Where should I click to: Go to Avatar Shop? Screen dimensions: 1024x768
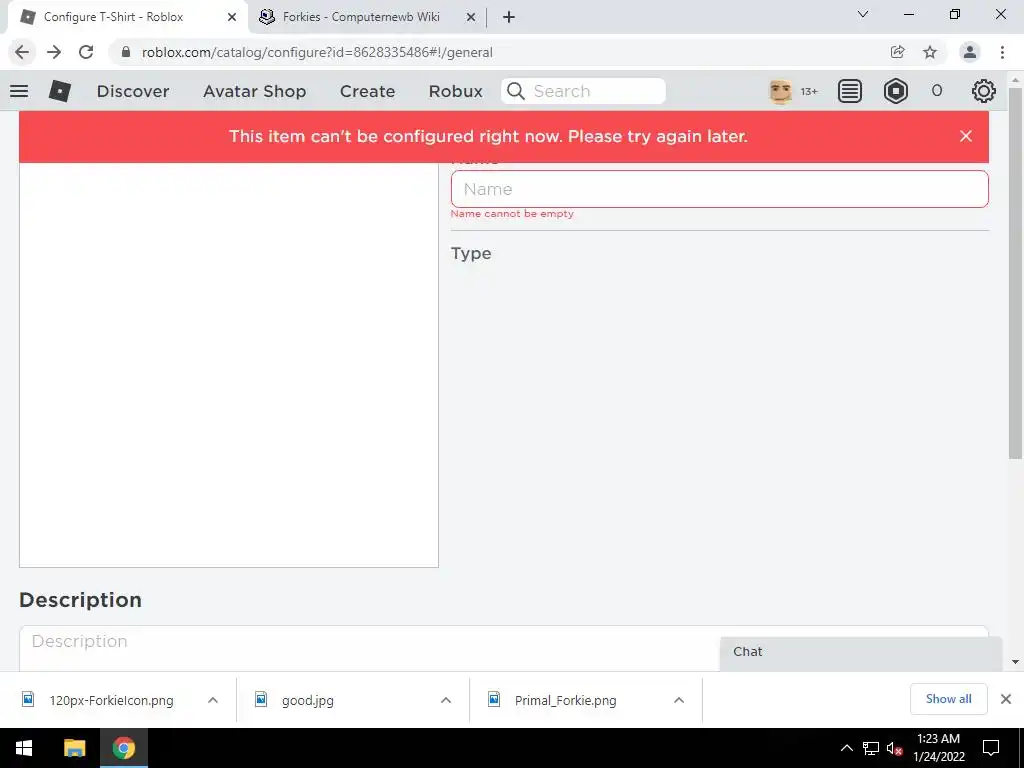point(255,91)
